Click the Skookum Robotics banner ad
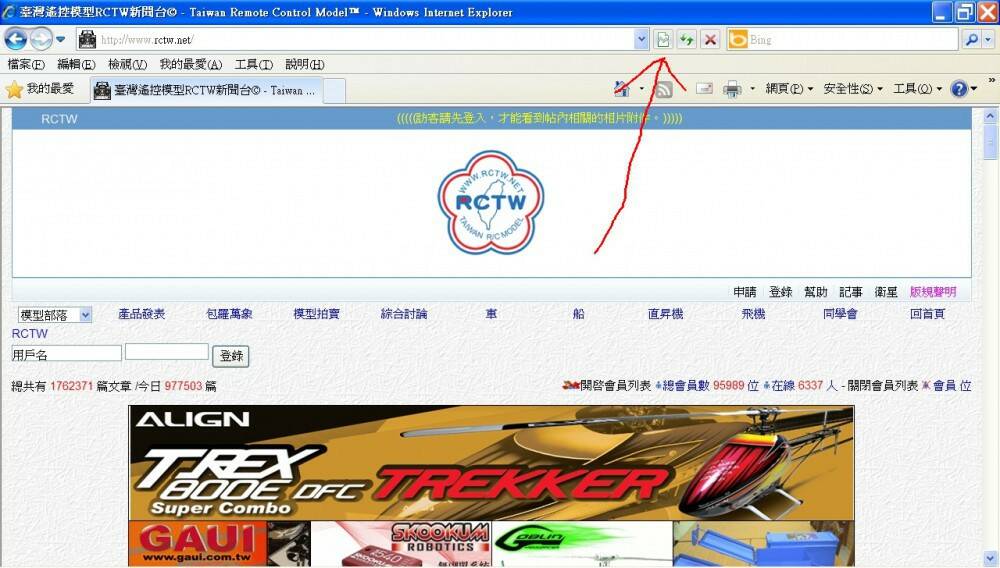Screen dimensions: 1000x568 click(x=401, y=544)
